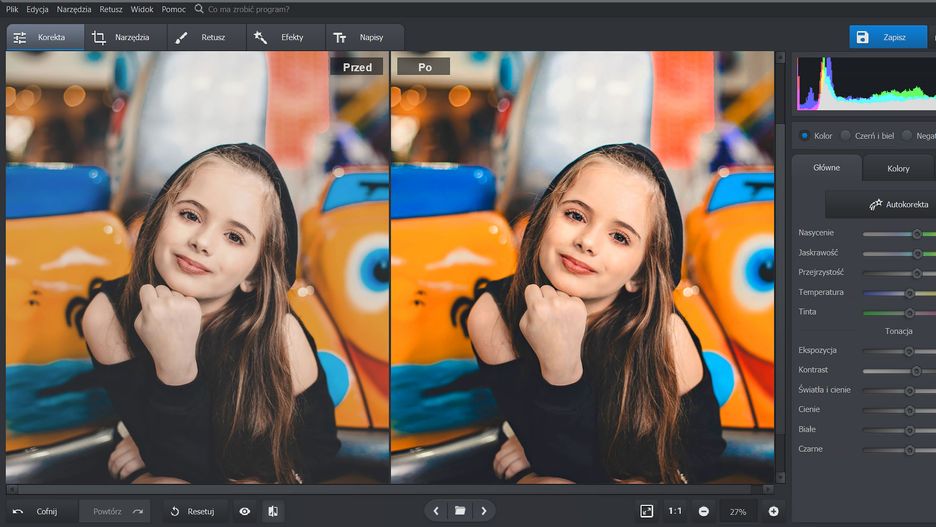The image size is (936, 527).
Task: Open the Widok menu
Action: (142, 9)
